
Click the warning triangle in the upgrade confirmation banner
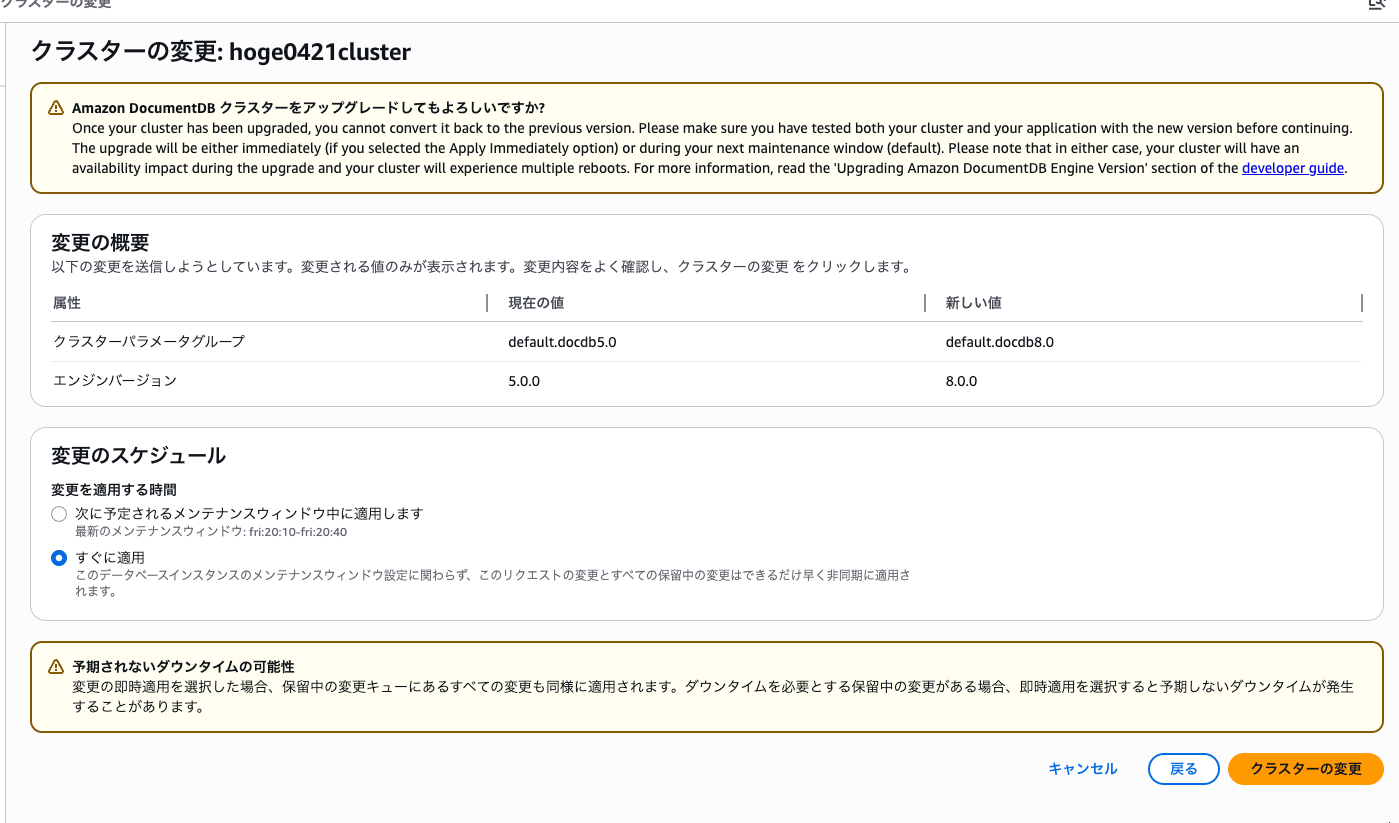tap(55, 107)
